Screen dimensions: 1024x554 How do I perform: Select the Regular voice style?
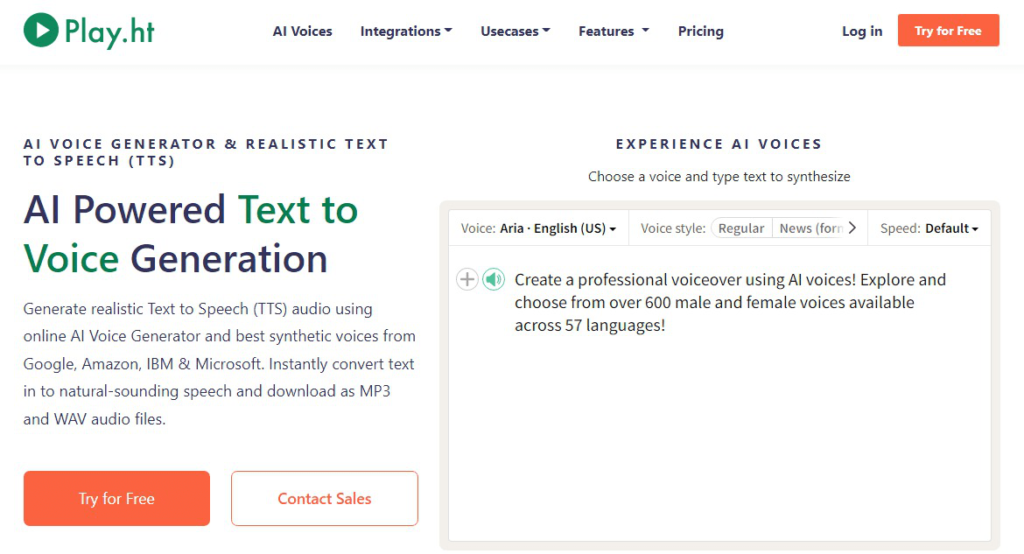(741, 228)
